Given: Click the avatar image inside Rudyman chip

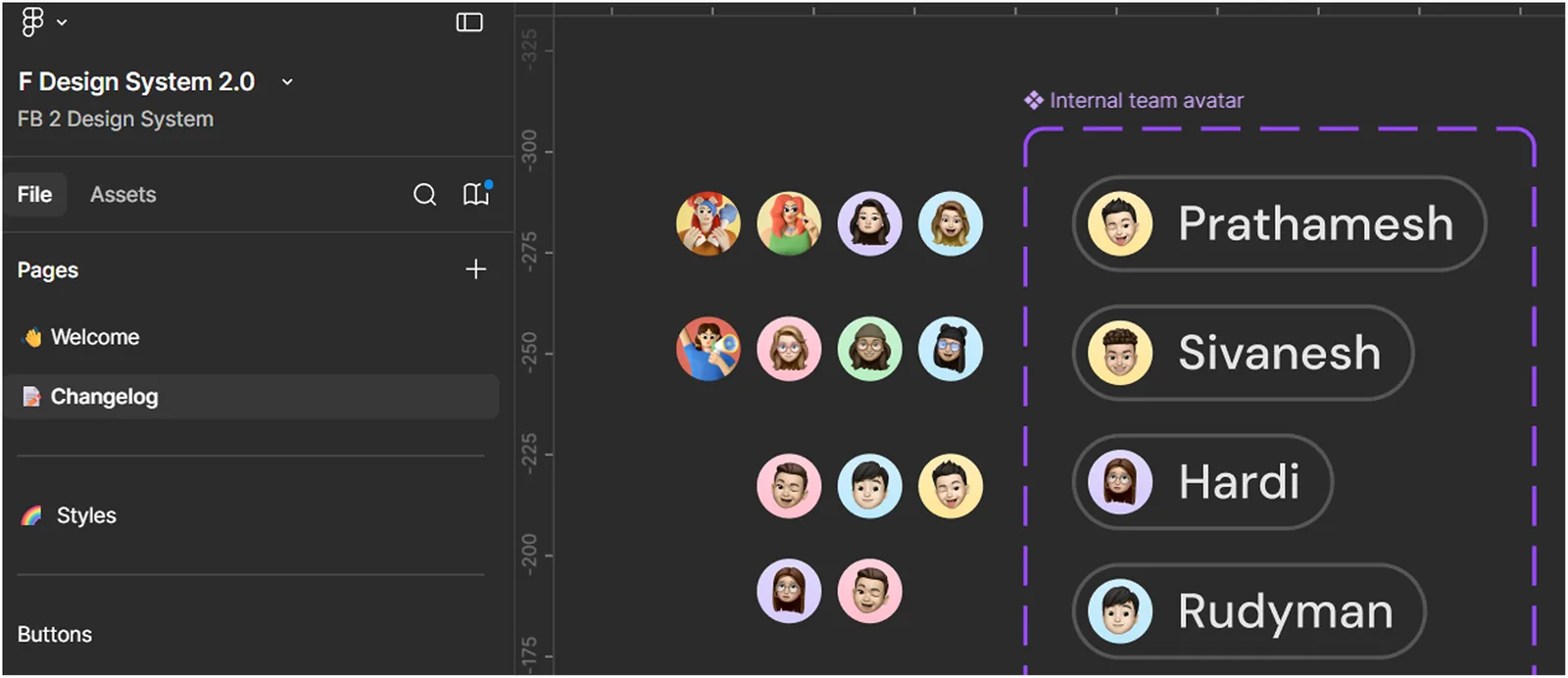Looking at the screenshot, I should (1120, 611).
